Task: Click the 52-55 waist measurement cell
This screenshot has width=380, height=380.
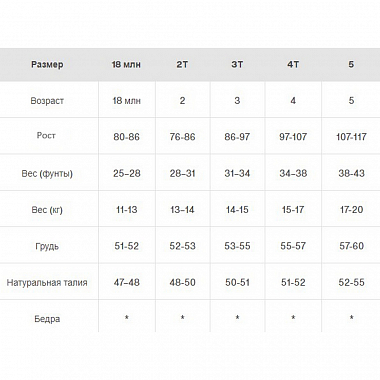Action: [351, 282]
